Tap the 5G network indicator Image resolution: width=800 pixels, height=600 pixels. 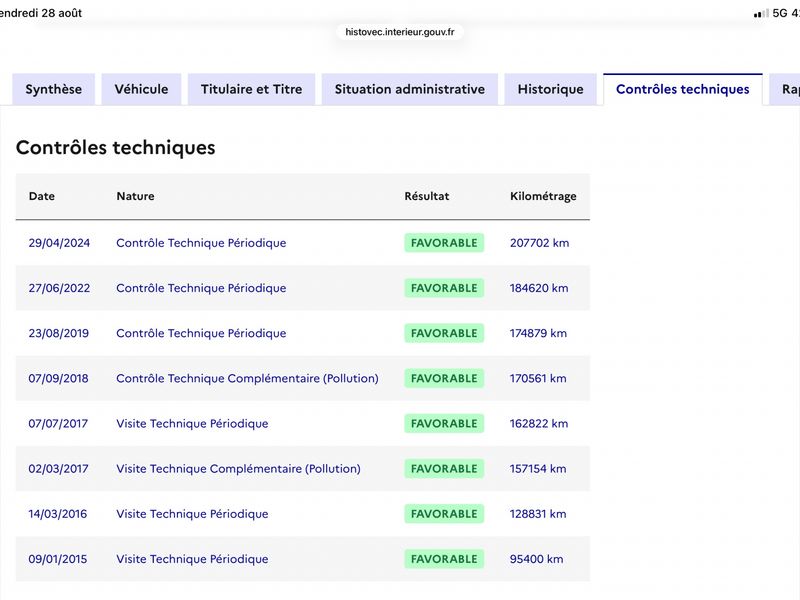click(780, 13)
